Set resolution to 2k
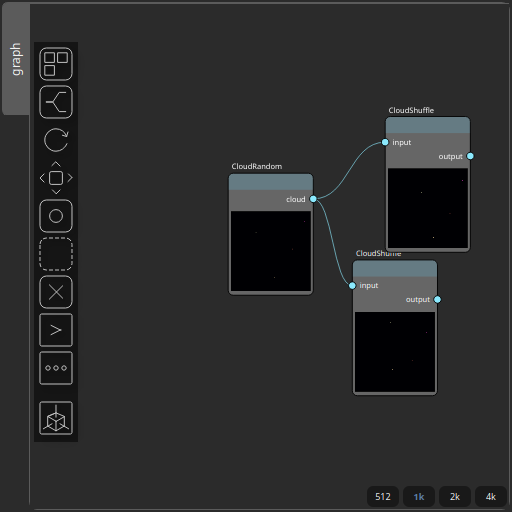 tap(455, 497)
